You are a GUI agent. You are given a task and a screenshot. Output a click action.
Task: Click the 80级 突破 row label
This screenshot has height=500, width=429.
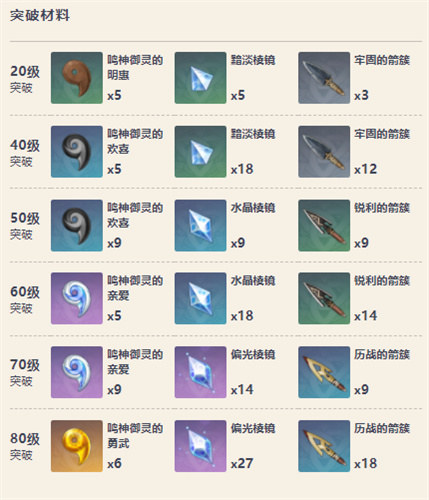click(25, 446)
